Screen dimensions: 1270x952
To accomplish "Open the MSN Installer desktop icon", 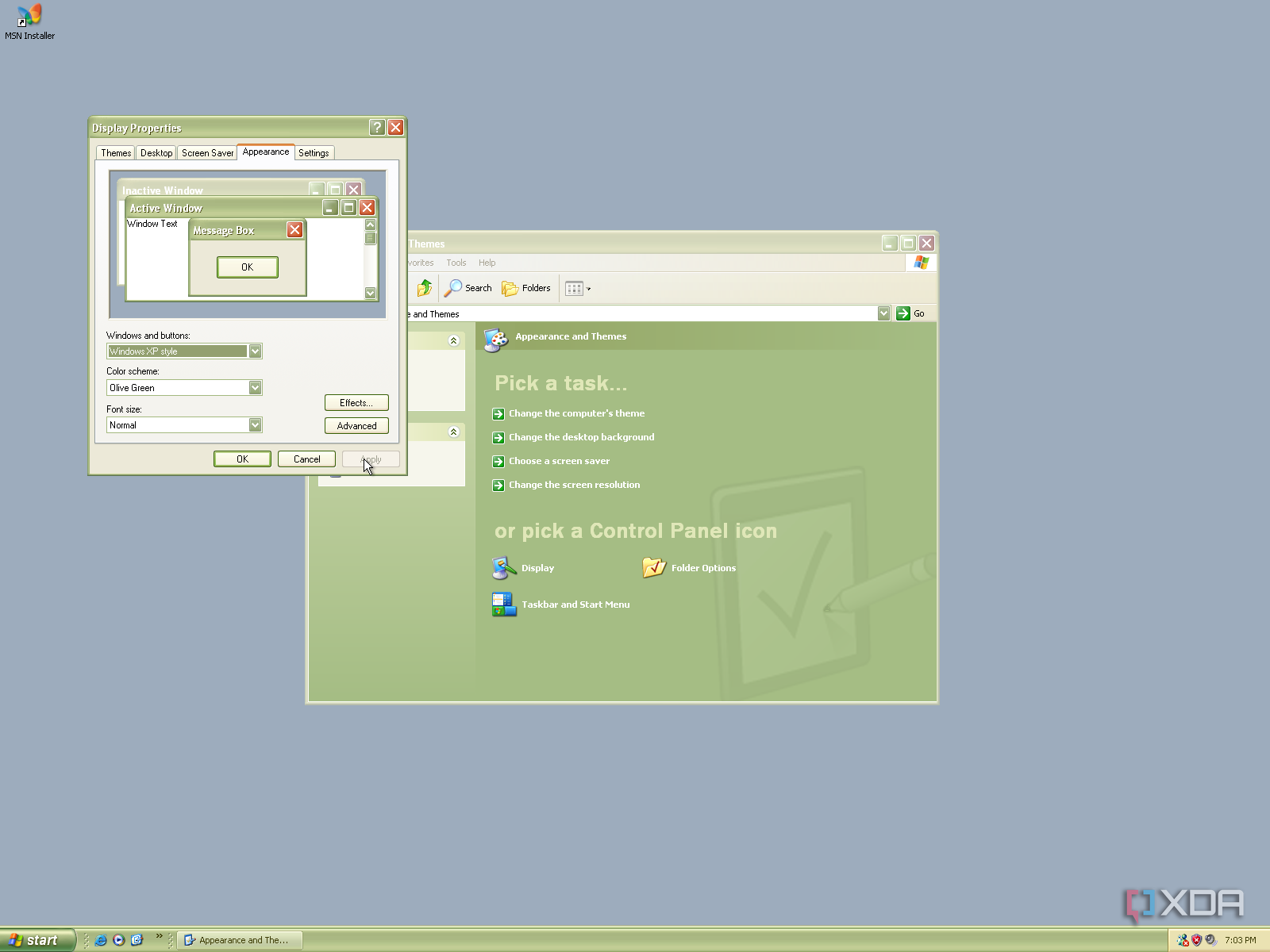I will [29, 14].
